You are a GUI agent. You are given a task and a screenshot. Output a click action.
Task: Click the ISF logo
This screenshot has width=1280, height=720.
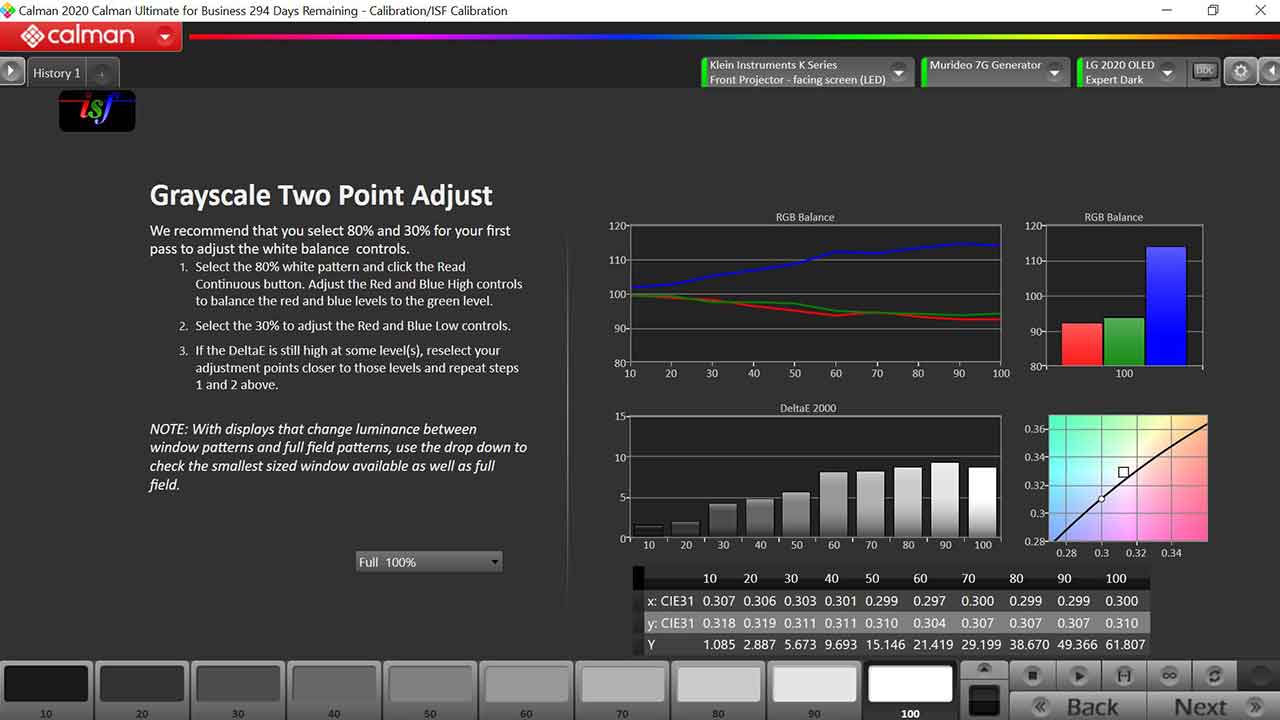click(97, 111)
